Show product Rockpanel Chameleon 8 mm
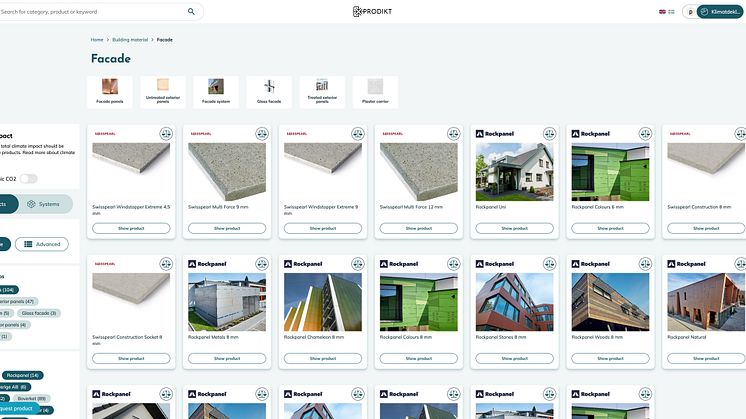This screenshot has width=746, height=419. tap(323, 358)
